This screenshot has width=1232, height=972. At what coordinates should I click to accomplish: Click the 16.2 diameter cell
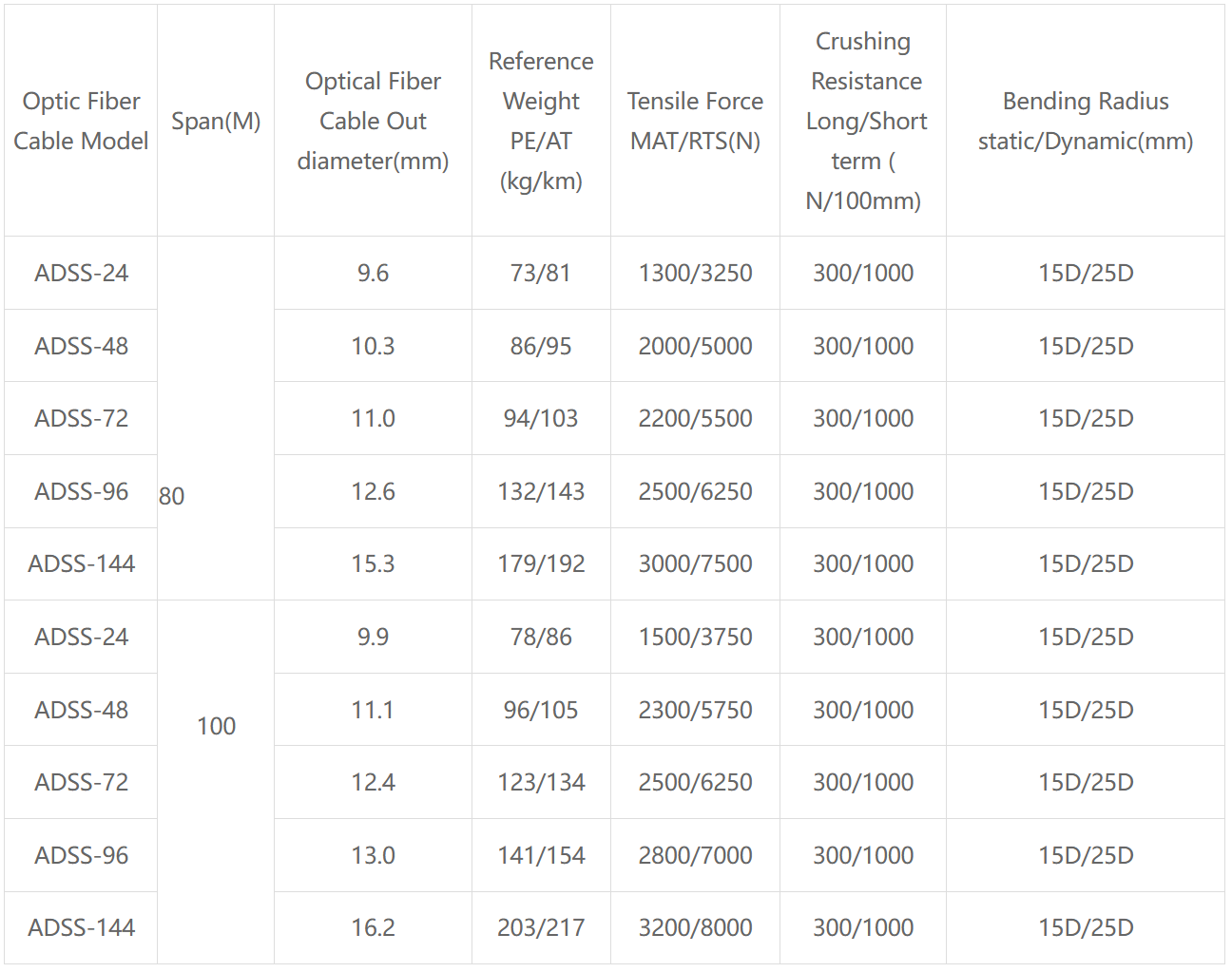[373, 927]
